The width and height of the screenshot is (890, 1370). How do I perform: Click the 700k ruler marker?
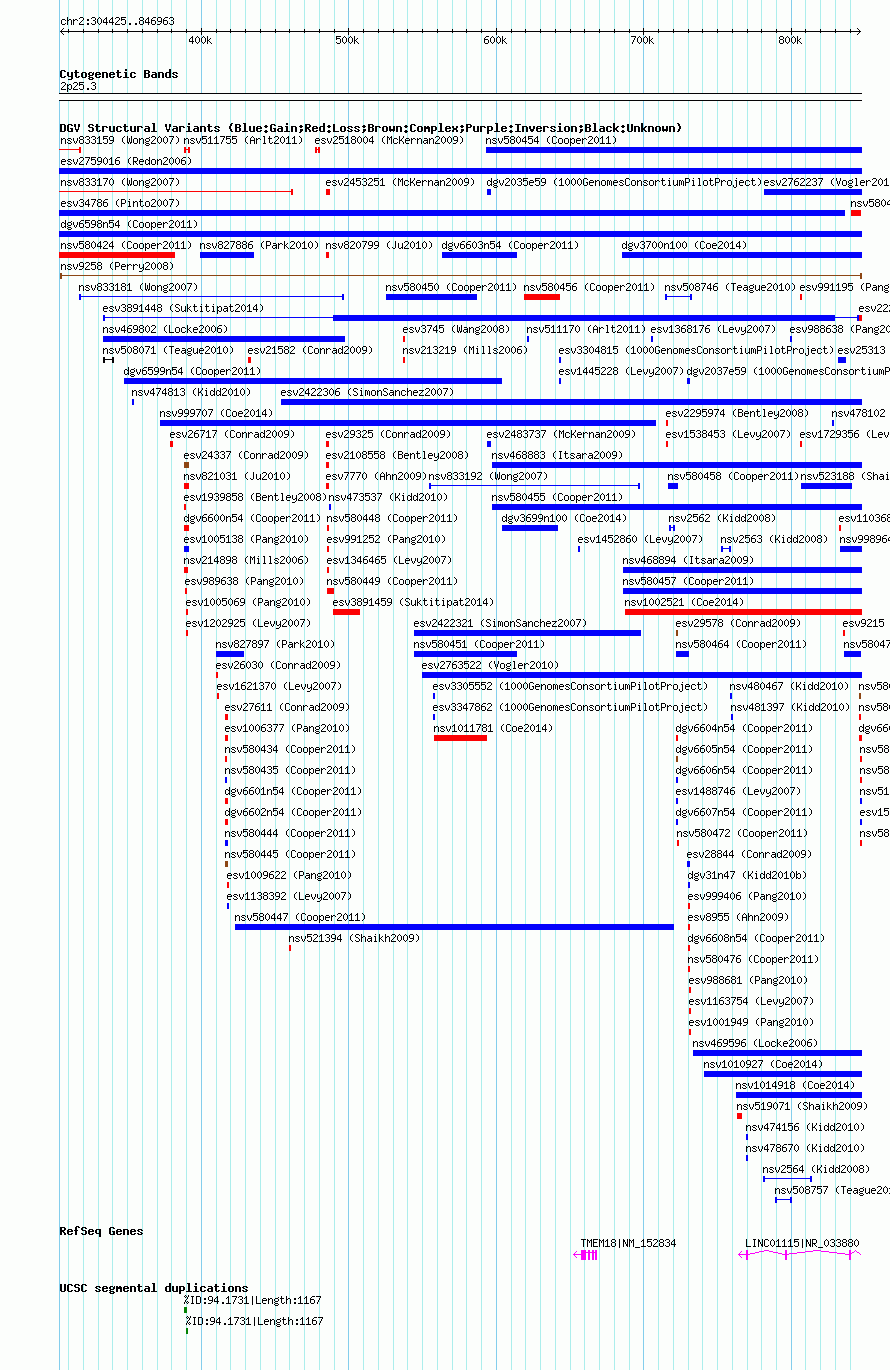(642, 41)
